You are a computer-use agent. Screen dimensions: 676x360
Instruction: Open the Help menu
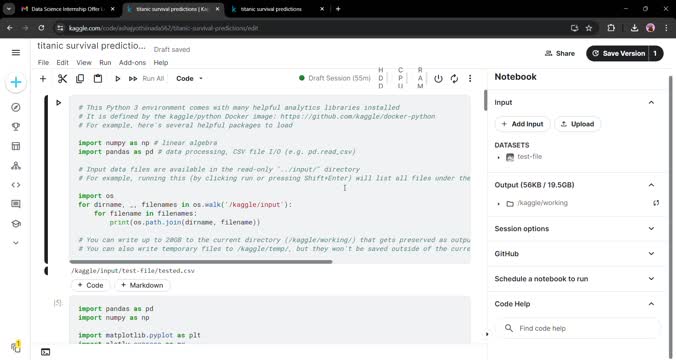click(x=161, y=63)
